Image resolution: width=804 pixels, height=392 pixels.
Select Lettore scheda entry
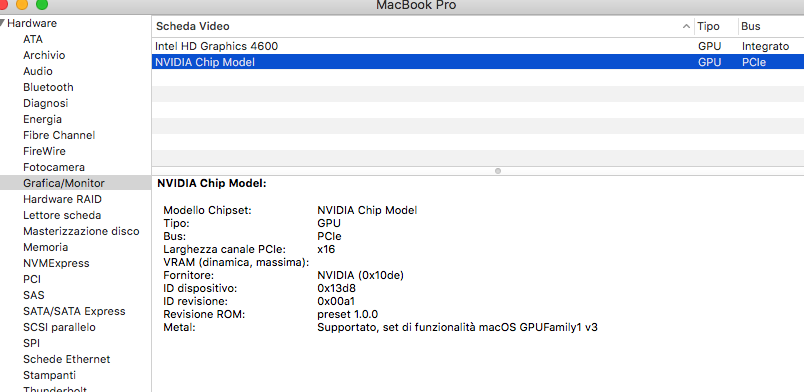click(62, 215)
